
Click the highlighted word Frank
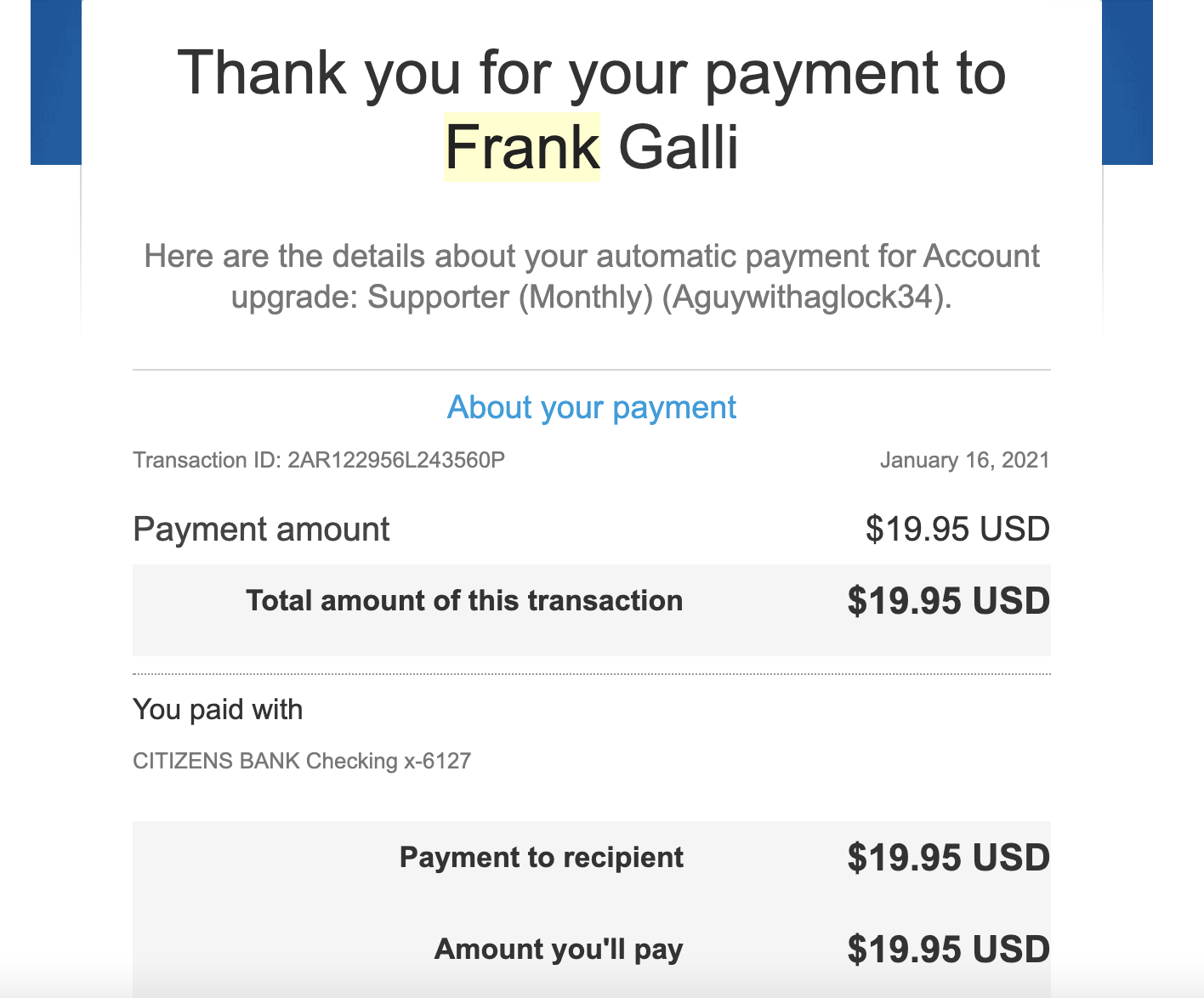522,147
